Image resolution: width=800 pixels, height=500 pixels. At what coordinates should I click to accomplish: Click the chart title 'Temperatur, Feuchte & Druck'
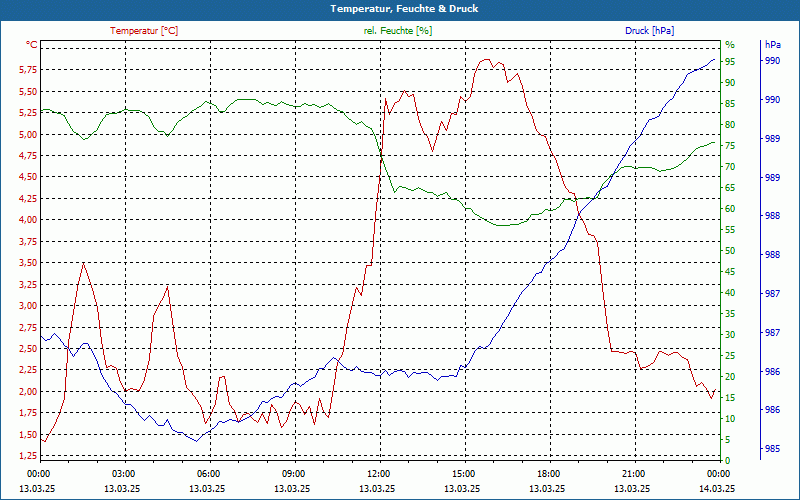click(404, 9)
